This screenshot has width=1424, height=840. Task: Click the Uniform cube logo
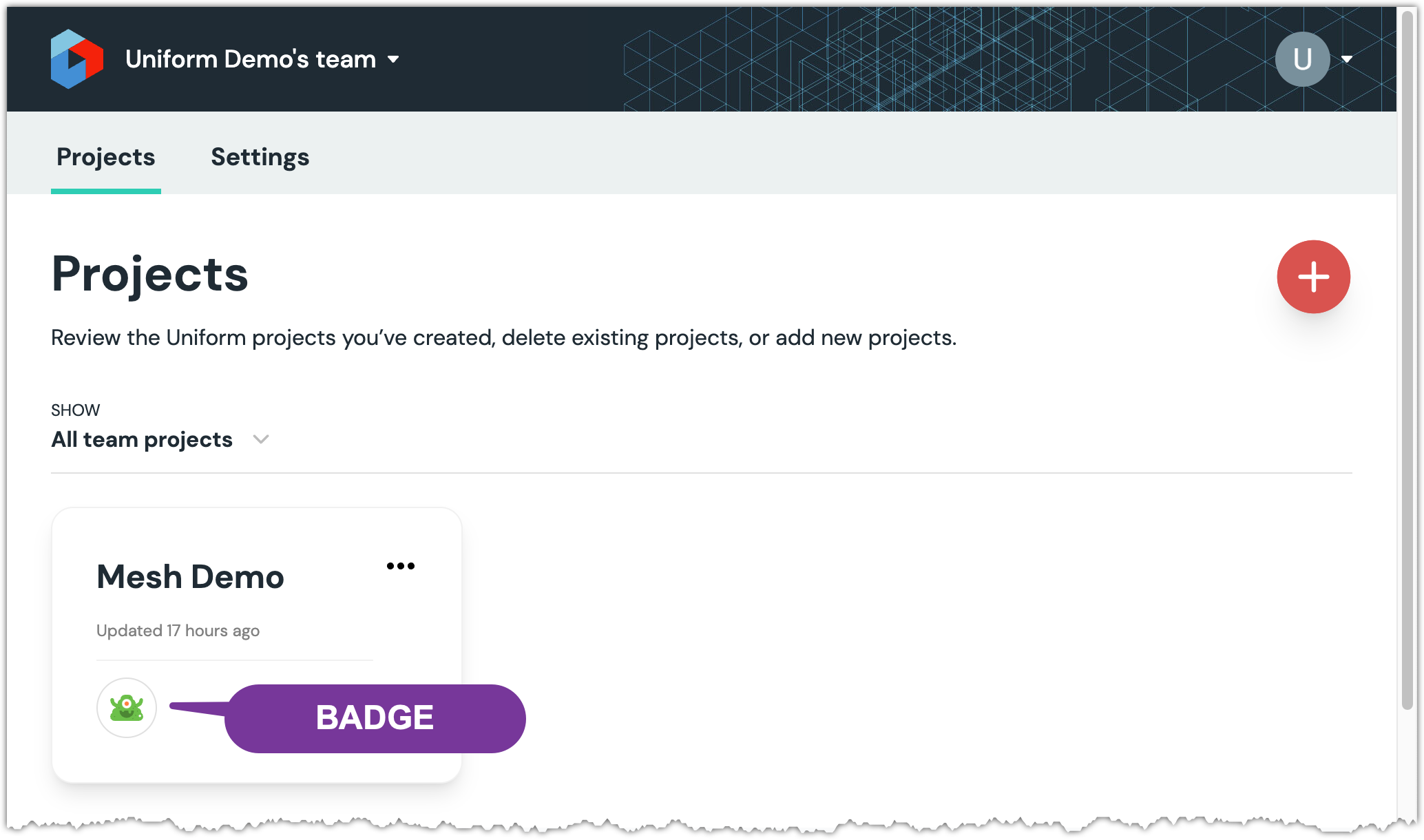point(76,59)
